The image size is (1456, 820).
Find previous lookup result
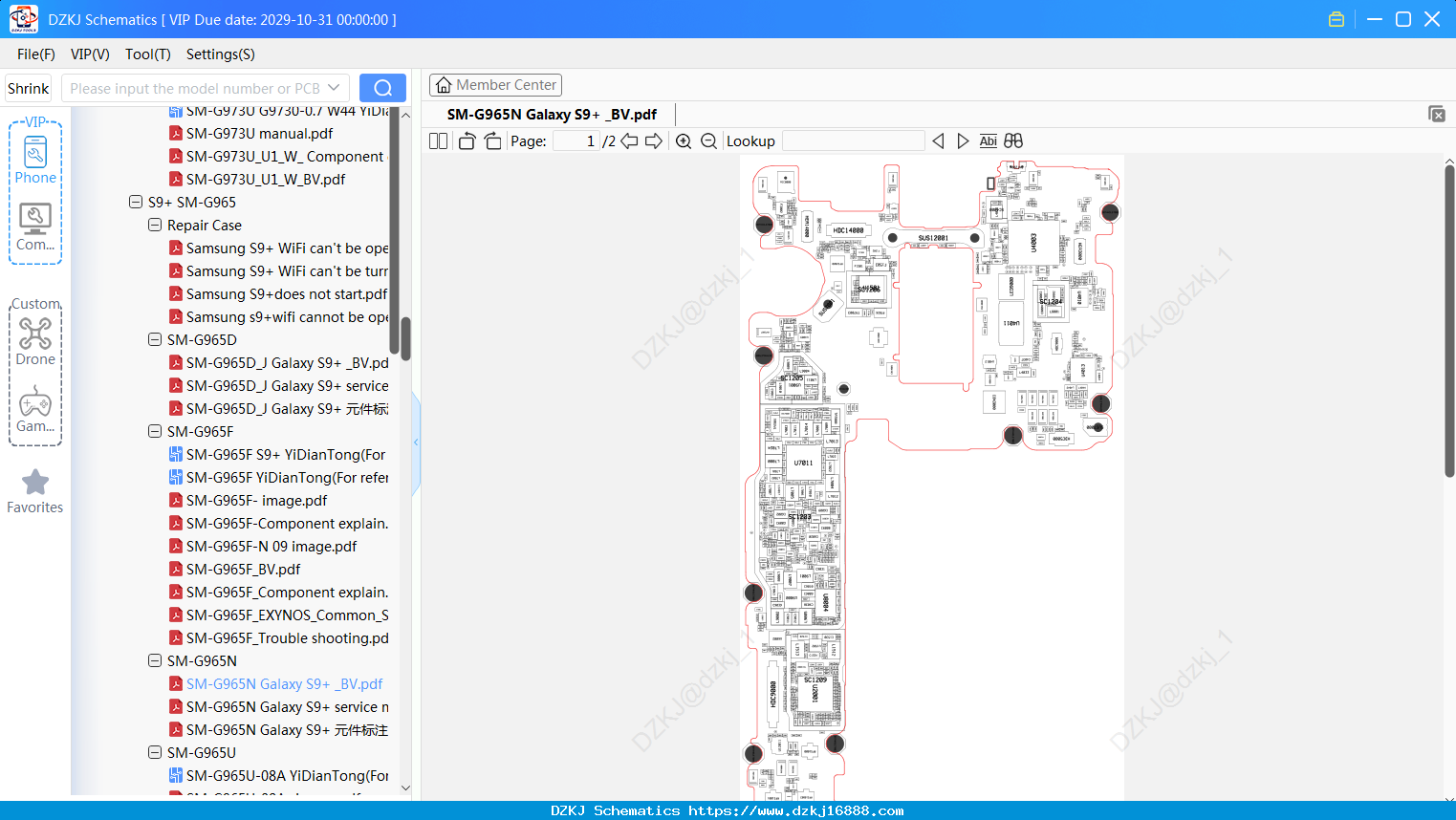938,141
